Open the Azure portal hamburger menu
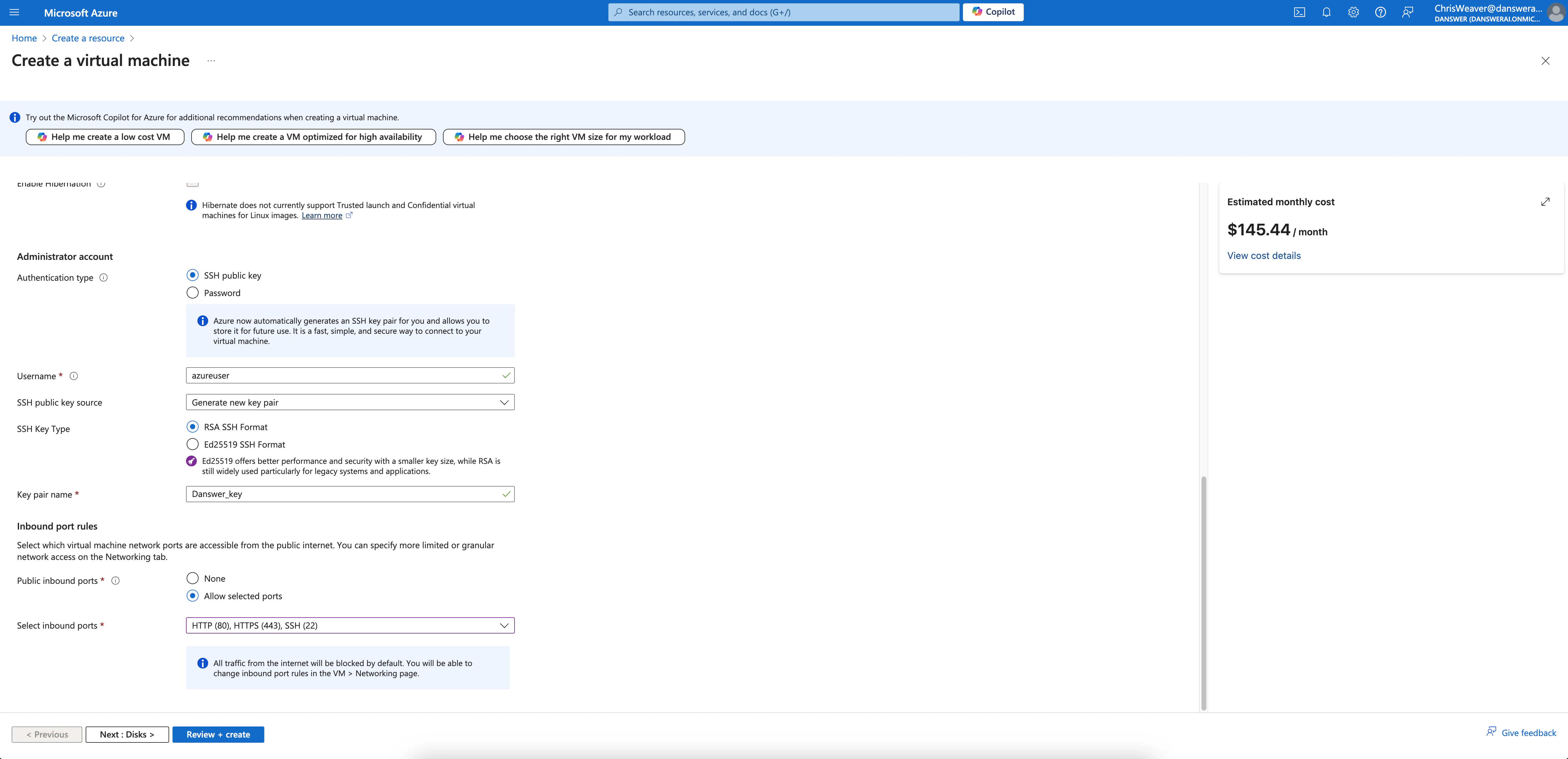This screenshot has width=1568, height=759. click(15, 12)
